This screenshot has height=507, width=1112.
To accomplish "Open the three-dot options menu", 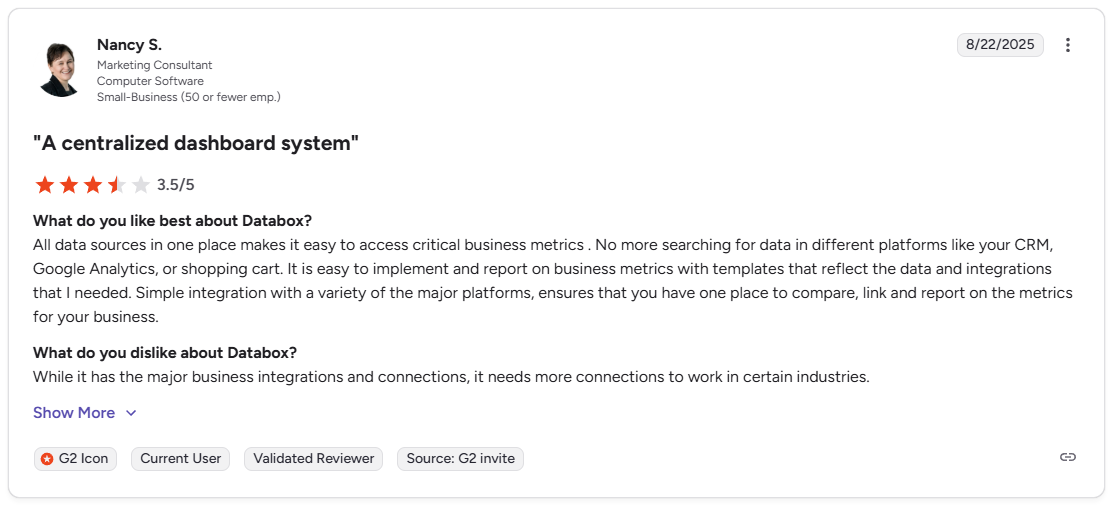I will coord(1067,45).
